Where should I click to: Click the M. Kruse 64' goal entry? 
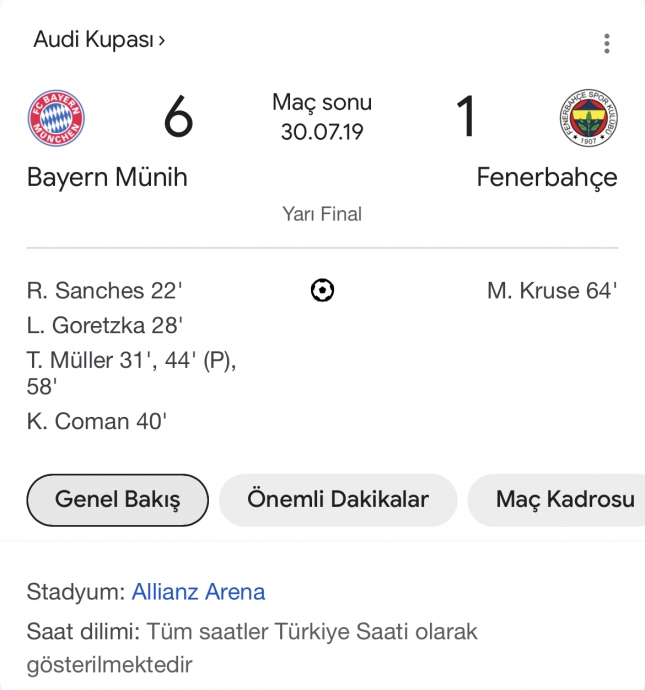point(552,291)
